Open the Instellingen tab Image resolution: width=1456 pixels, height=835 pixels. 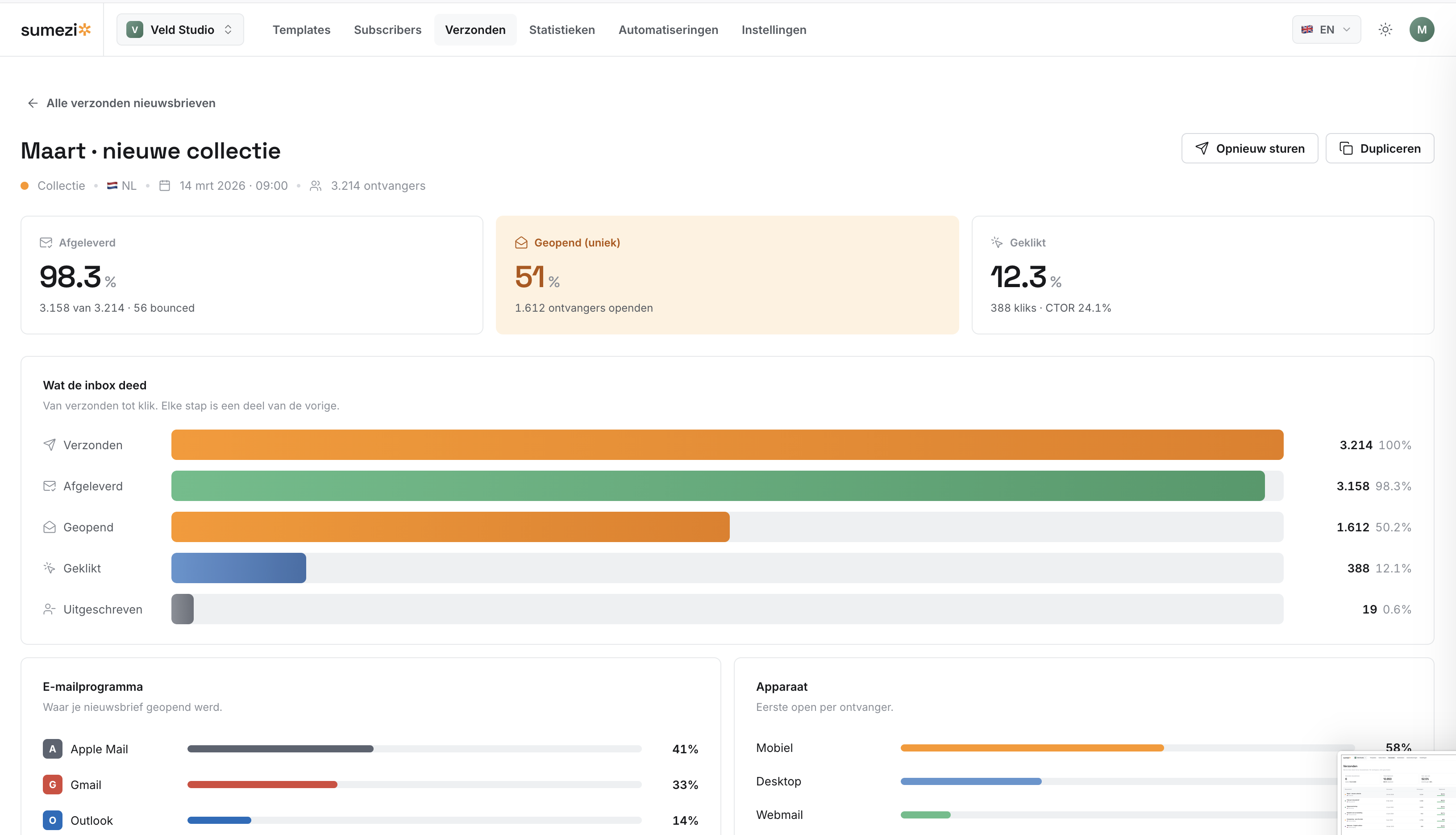point(774,29)
